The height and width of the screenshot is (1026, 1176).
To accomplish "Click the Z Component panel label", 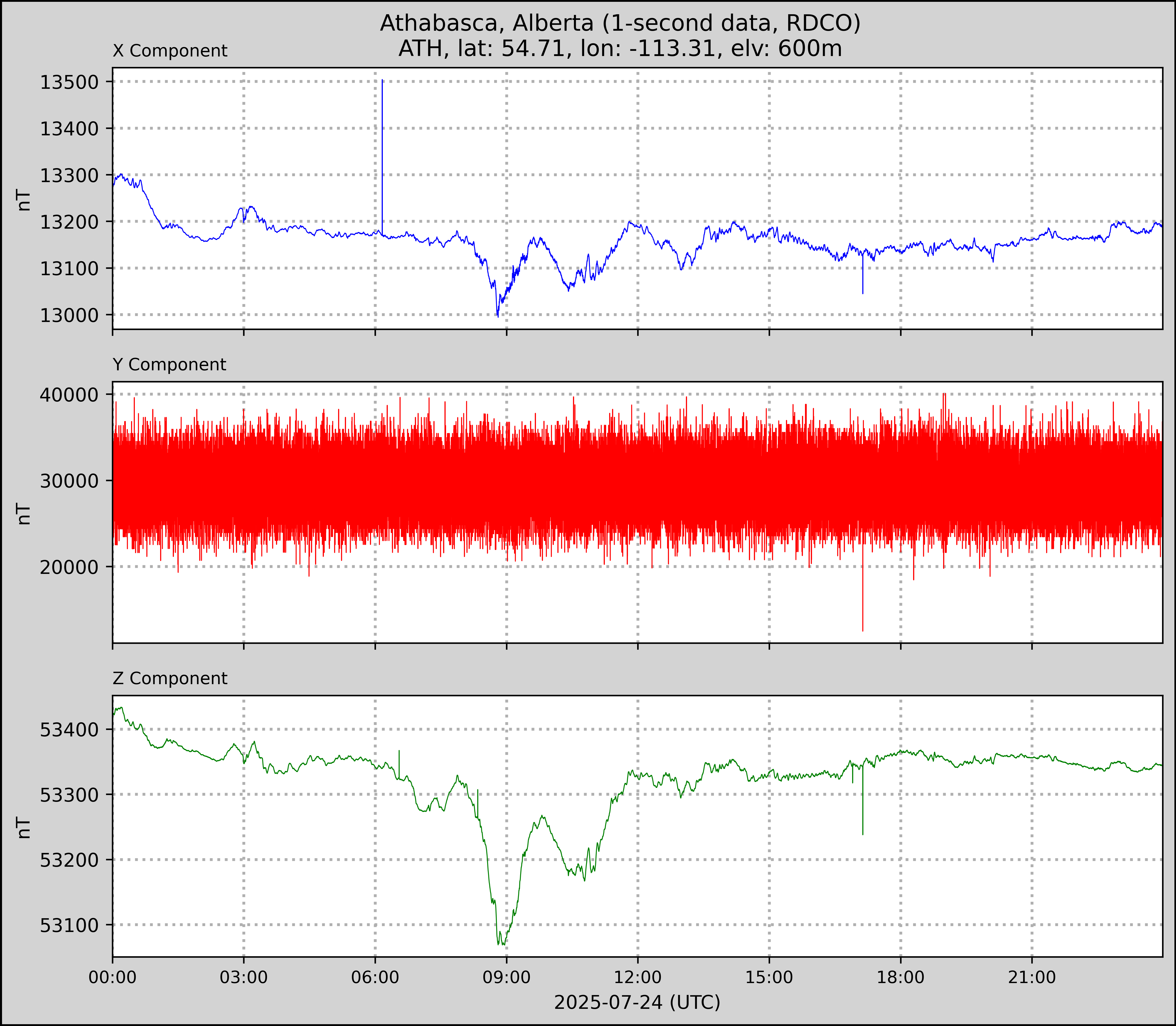I will pos(170,679).
